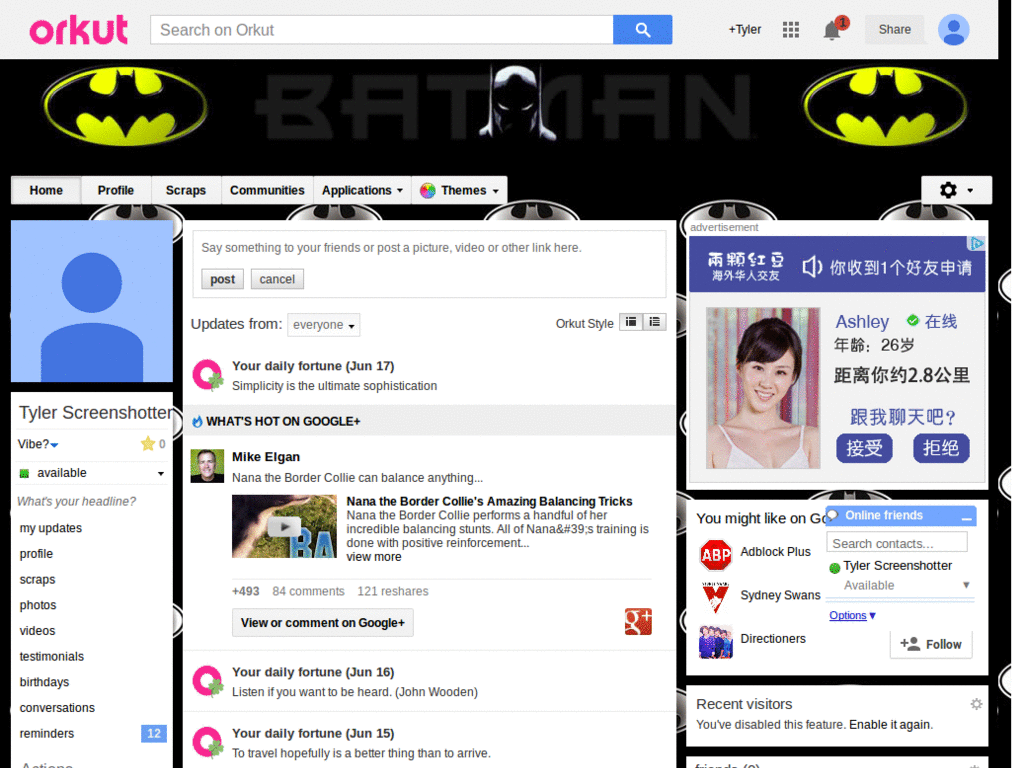Open my updates in sidebar

(51, 528)
